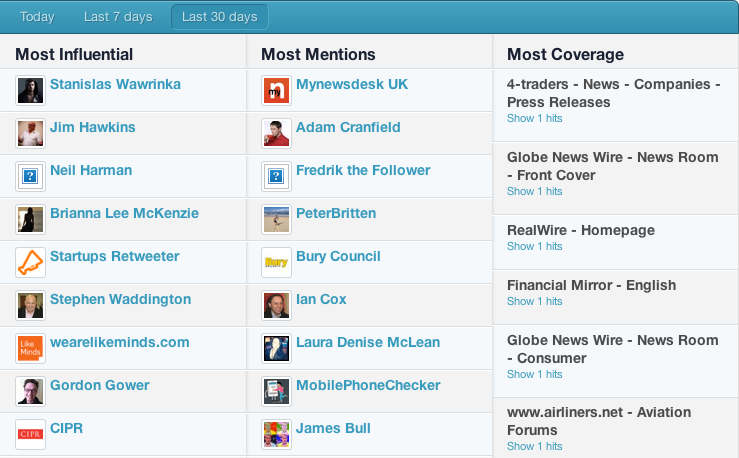Viewport: 739px width, 458px height.
Task: Open the Brianna Lee McKenzie link
Action: click(x=124, y=213)
